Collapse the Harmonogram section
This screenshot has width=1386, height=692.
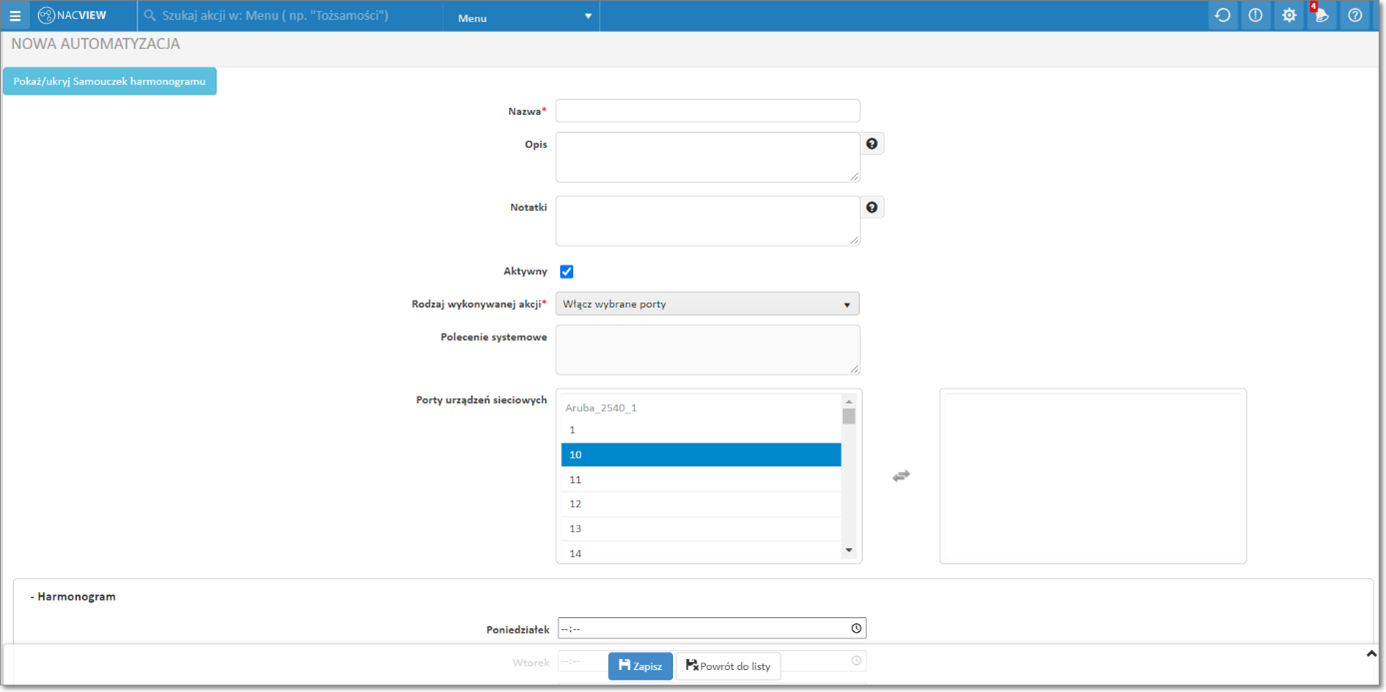(73, 597)
